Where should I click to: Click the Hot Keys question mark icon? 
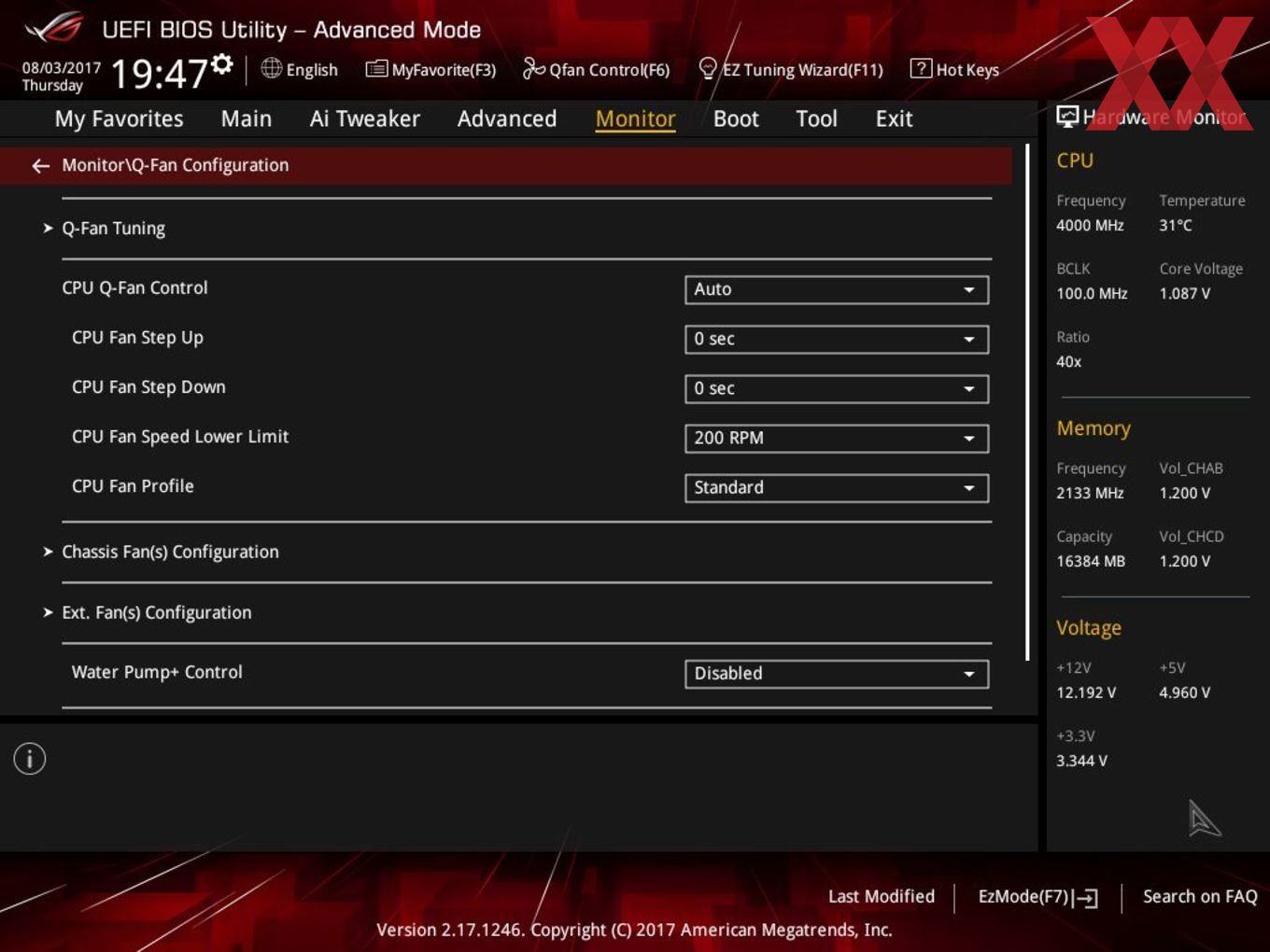click(x=921, y=68)
